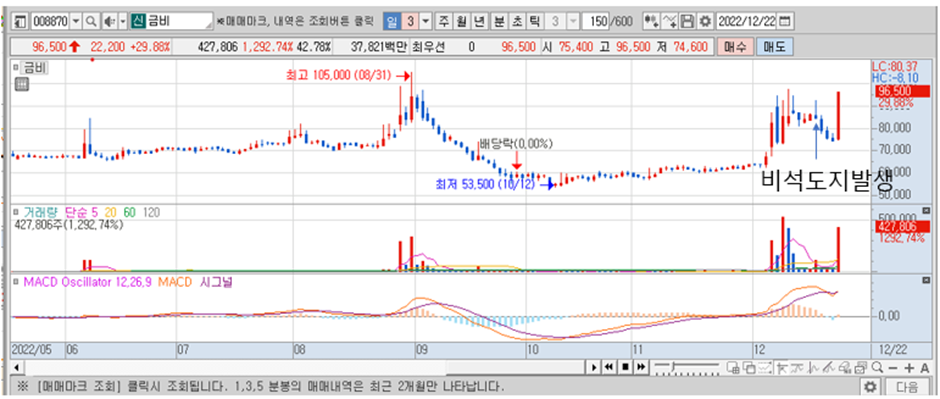Click the 매도 sell button
The width and height of the screenshot is (940, 399).
pyautogui.click(x=774, y=47)
